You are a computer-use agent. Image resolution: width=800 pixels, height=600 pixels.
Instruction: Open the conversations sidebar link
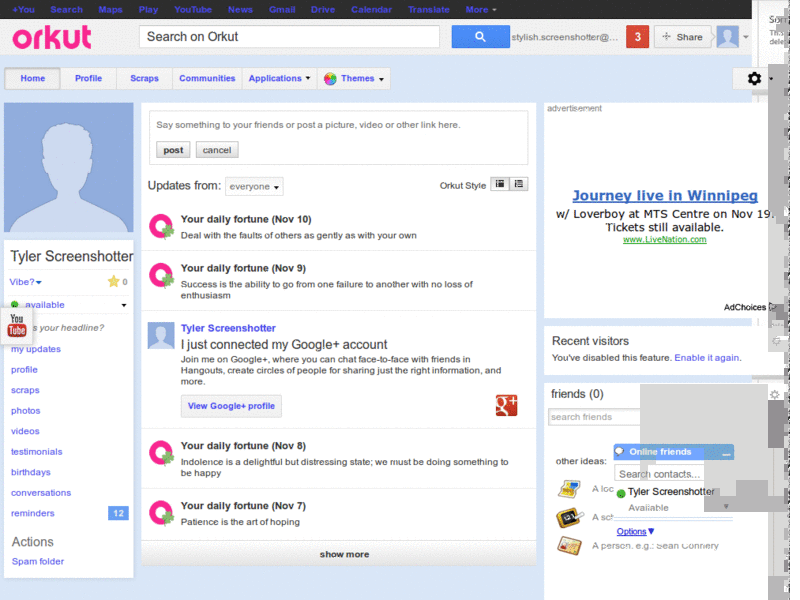pos(41,493)
